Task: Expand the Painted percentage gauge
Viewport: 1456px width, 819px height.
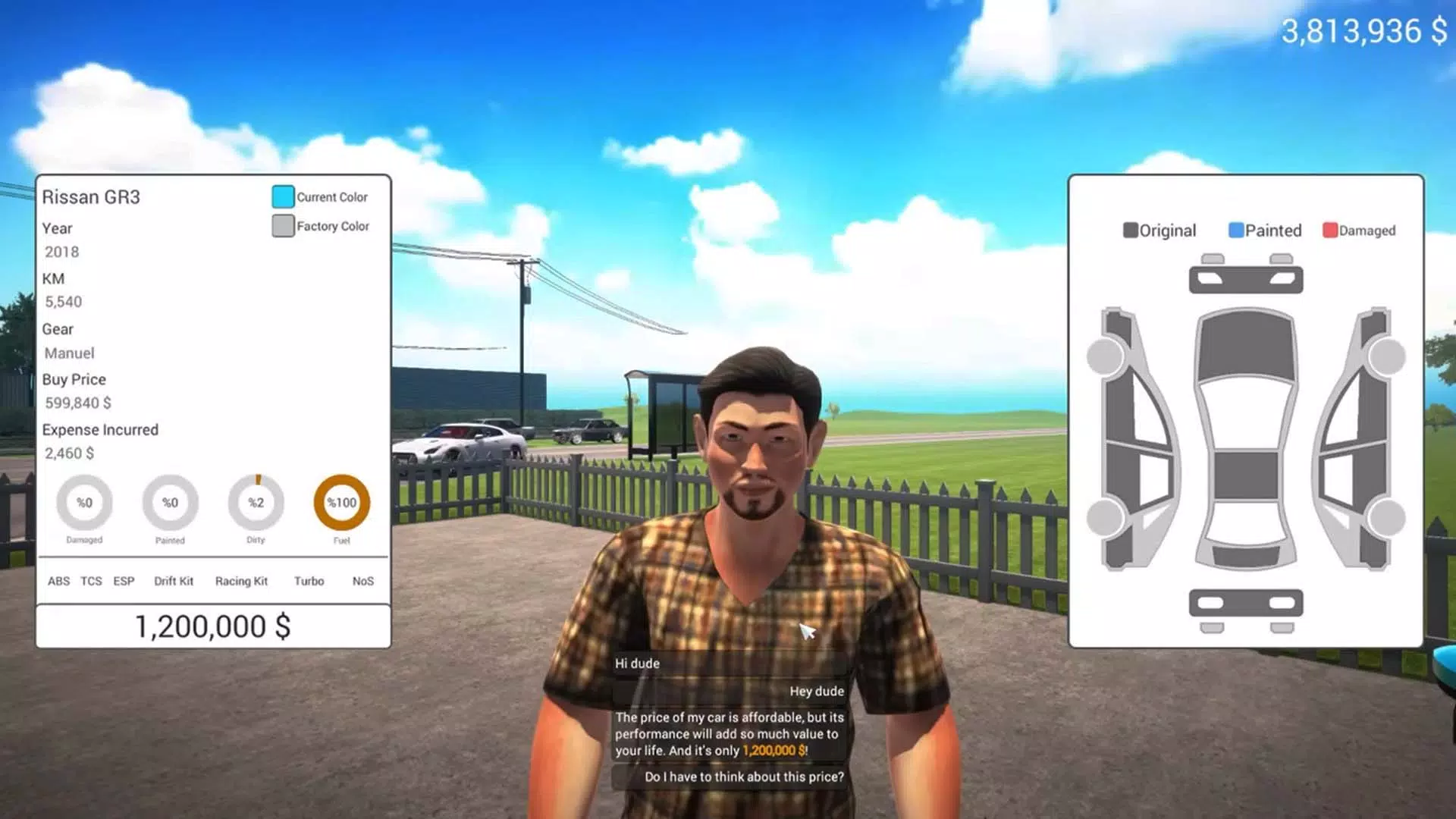Action: [170, 503]
